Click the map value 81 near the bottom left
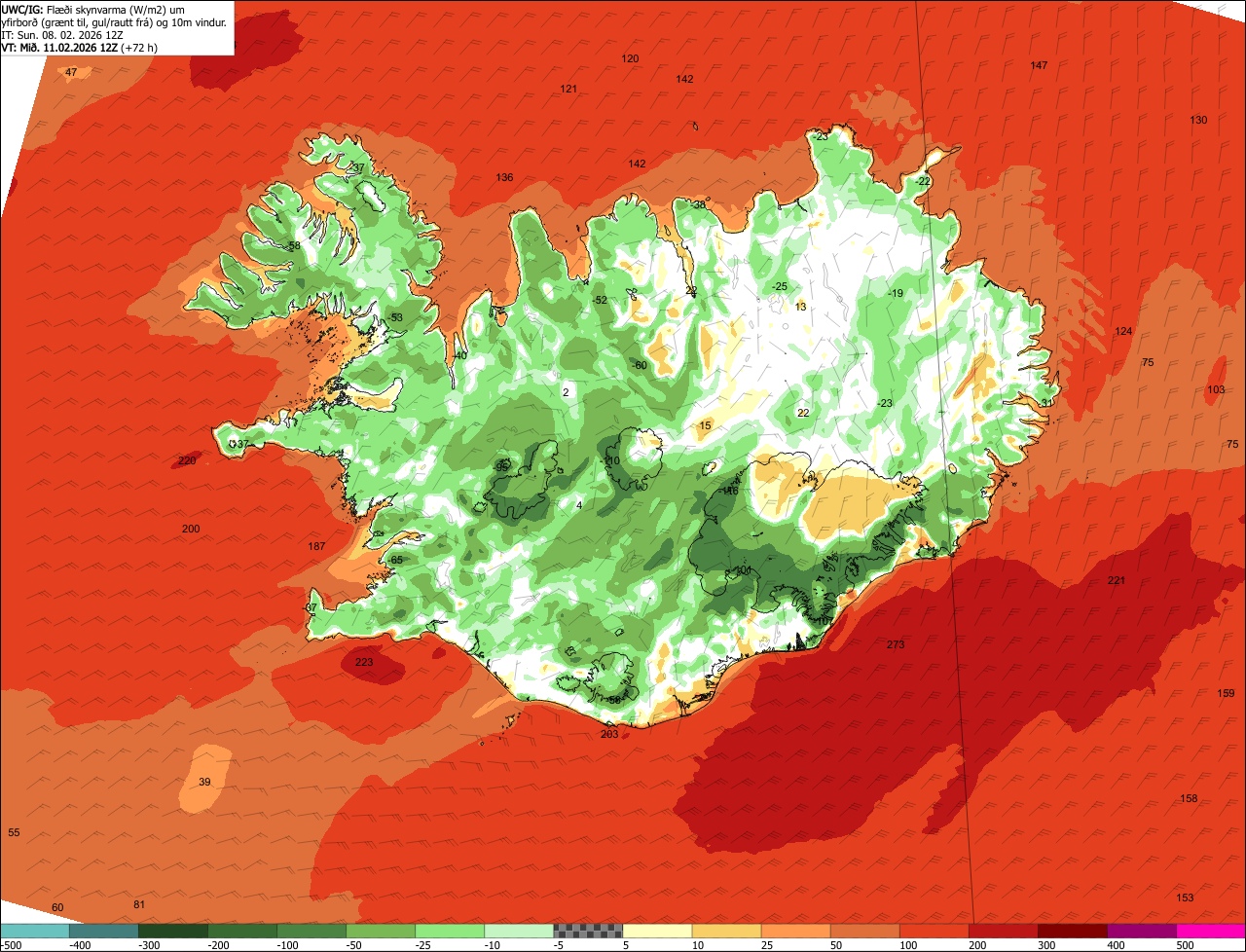 (x=139, y=904)
